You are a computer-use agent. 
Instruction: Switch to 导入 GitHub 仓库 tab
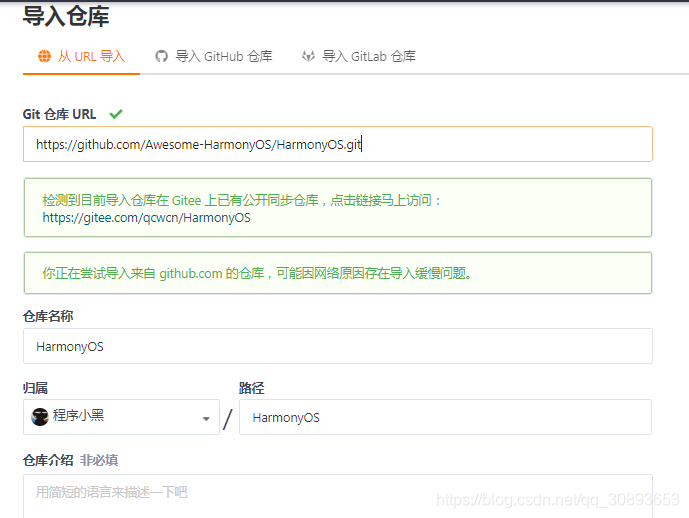(214, 56)
